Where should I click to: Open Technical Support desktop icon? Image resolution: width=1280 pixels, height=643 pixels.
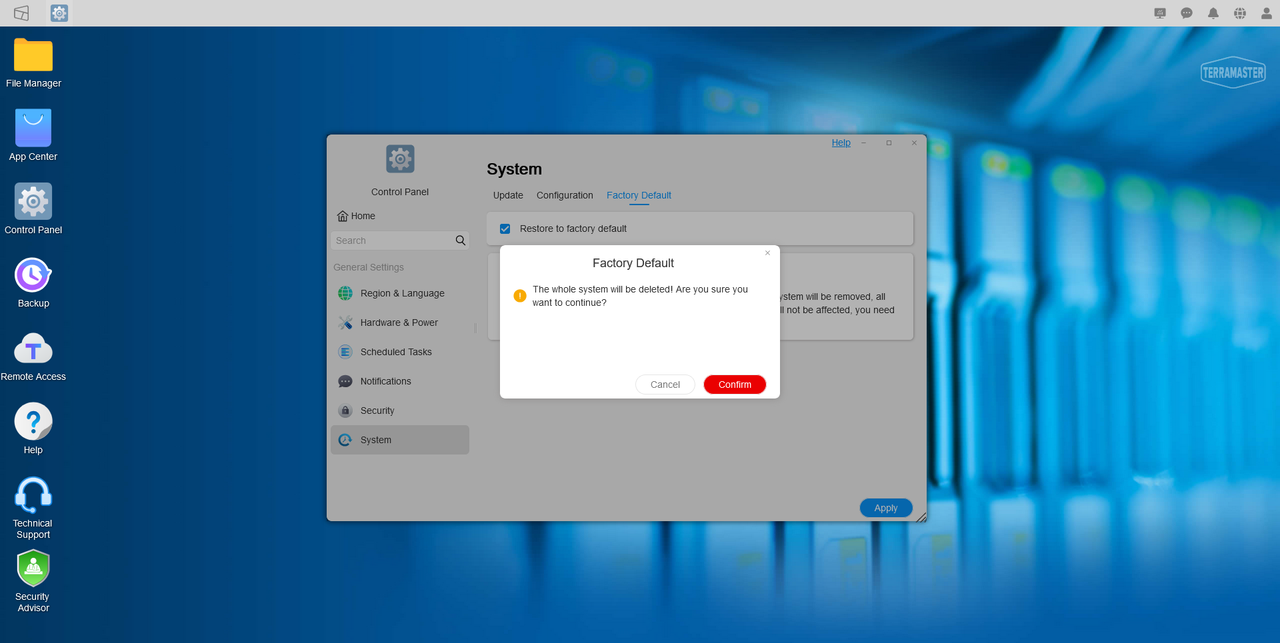pos(33,495)
